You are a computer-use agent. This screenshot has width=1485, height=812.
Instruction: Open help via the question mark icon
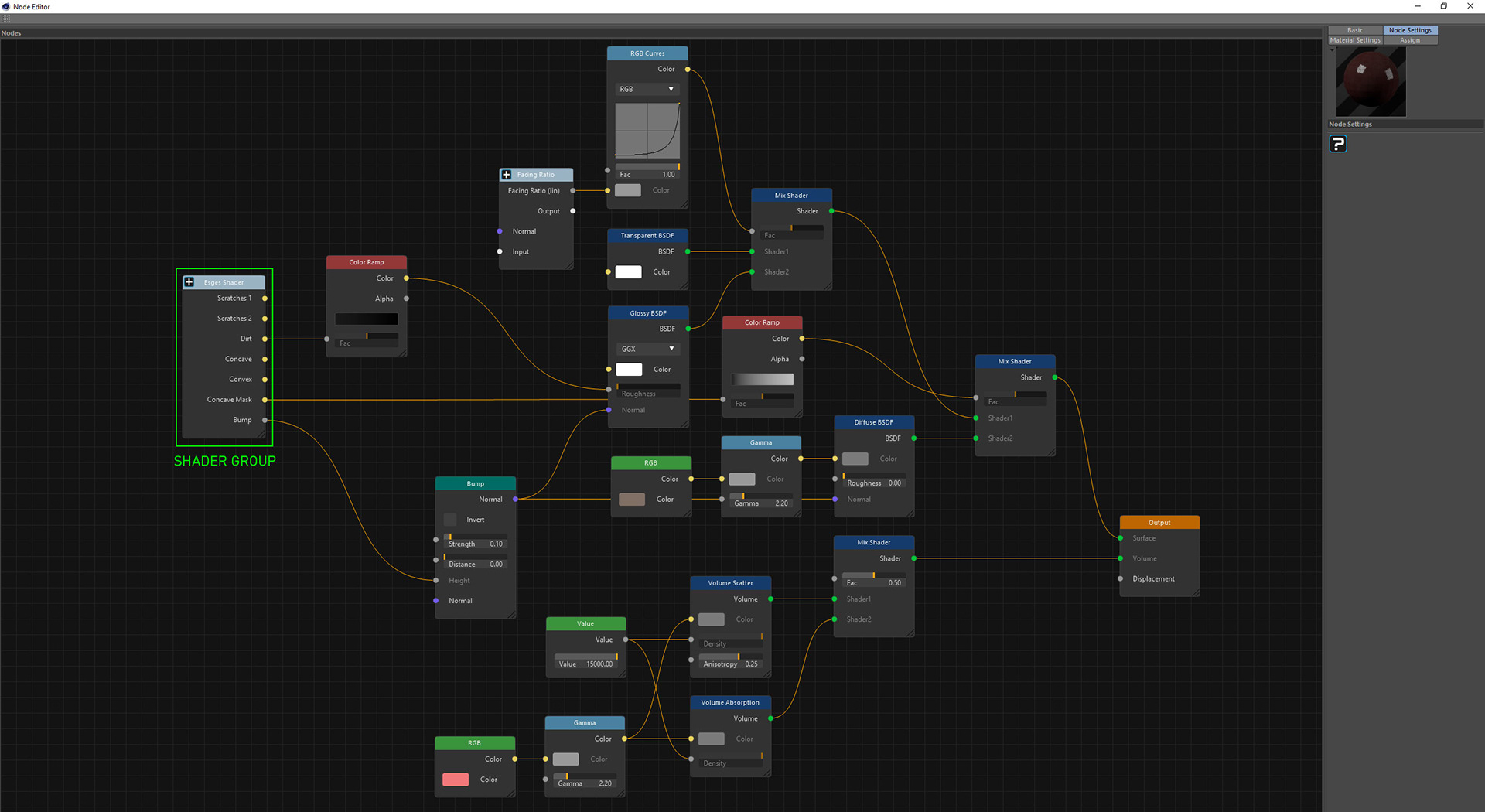pyautogui.click(x=1338, y=144)
